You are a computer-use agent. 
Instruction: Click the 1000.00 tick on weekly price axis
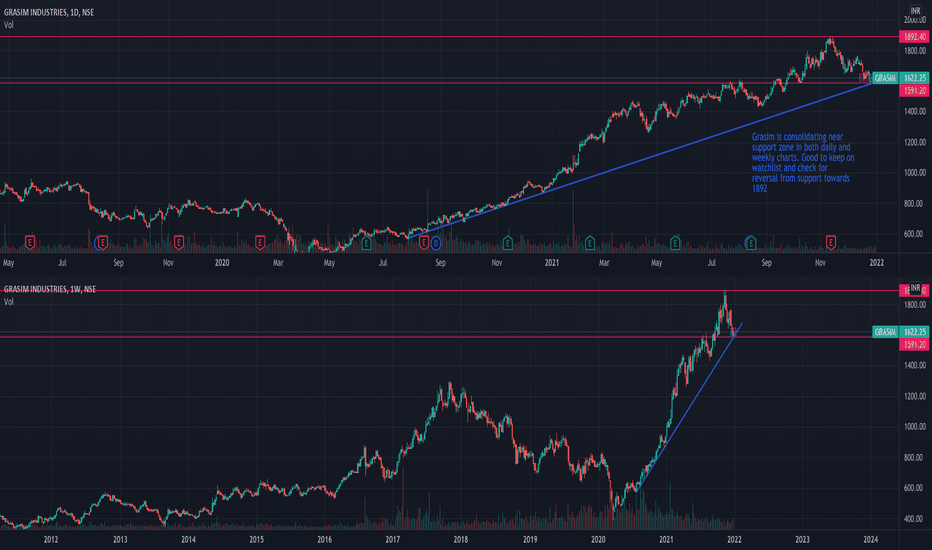915,426
